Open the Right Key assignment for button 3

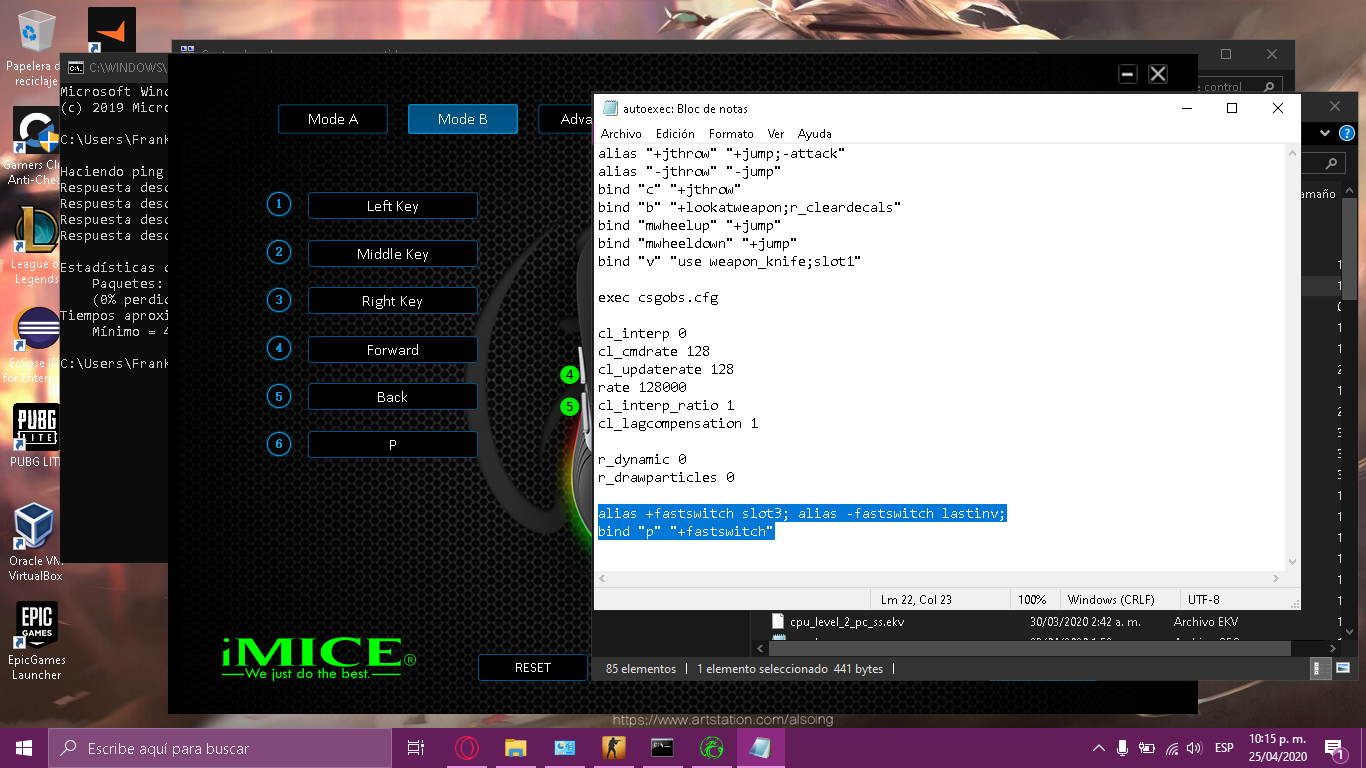coord(392,301)
